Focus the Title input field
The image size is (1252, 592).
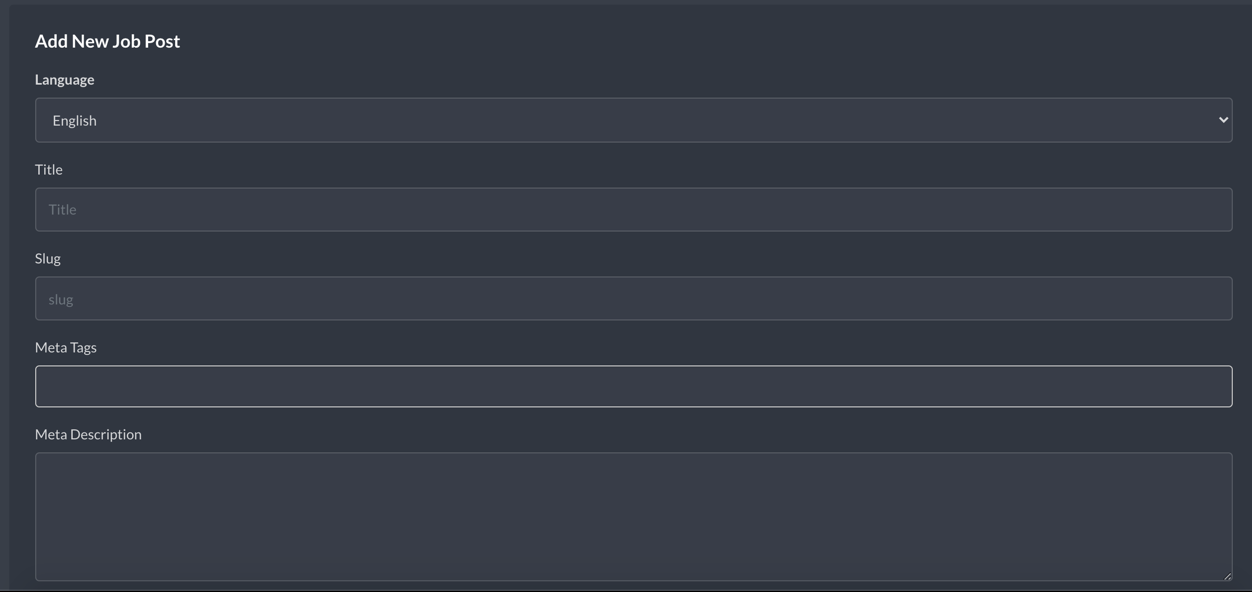[633, 209]
